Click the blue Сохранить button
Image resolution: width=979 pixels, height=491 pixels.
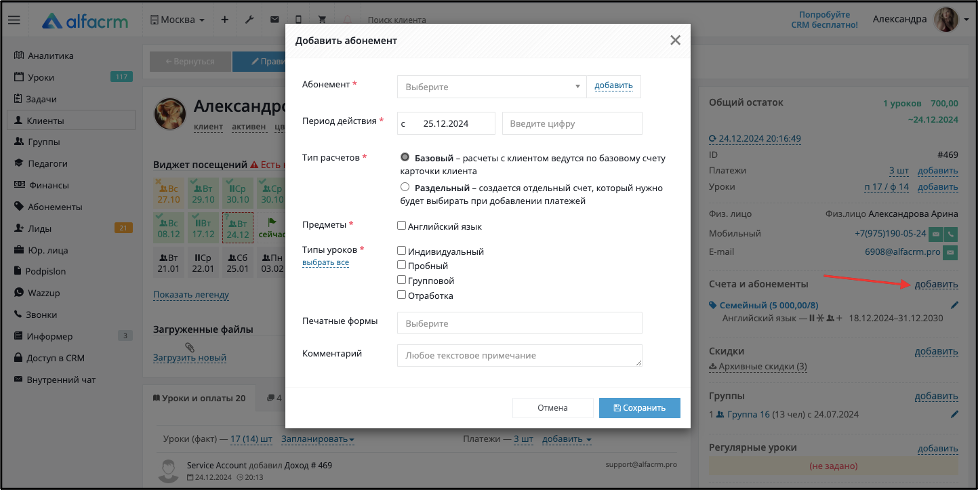639,408
